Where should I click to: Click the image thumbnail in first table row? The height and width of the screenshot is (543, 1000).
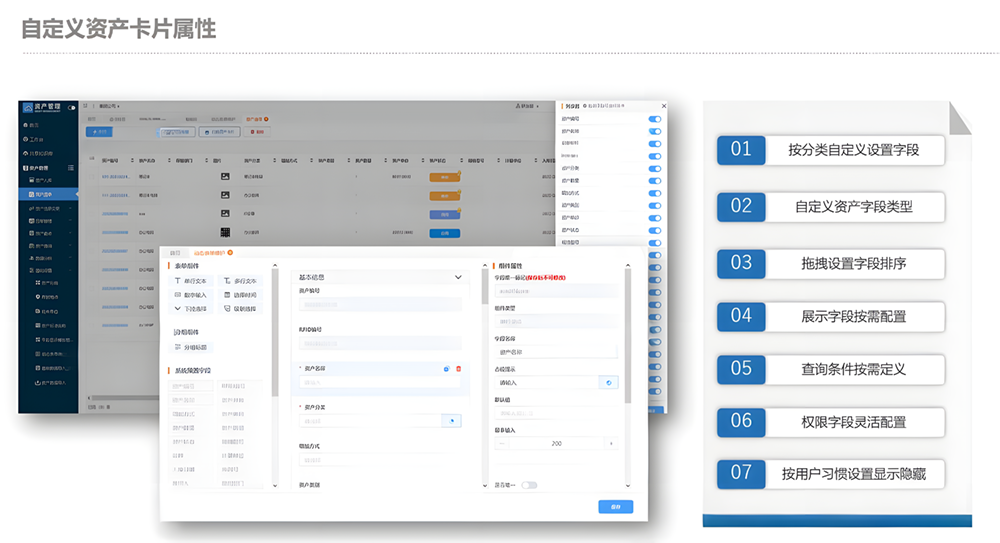pos(225,177)
